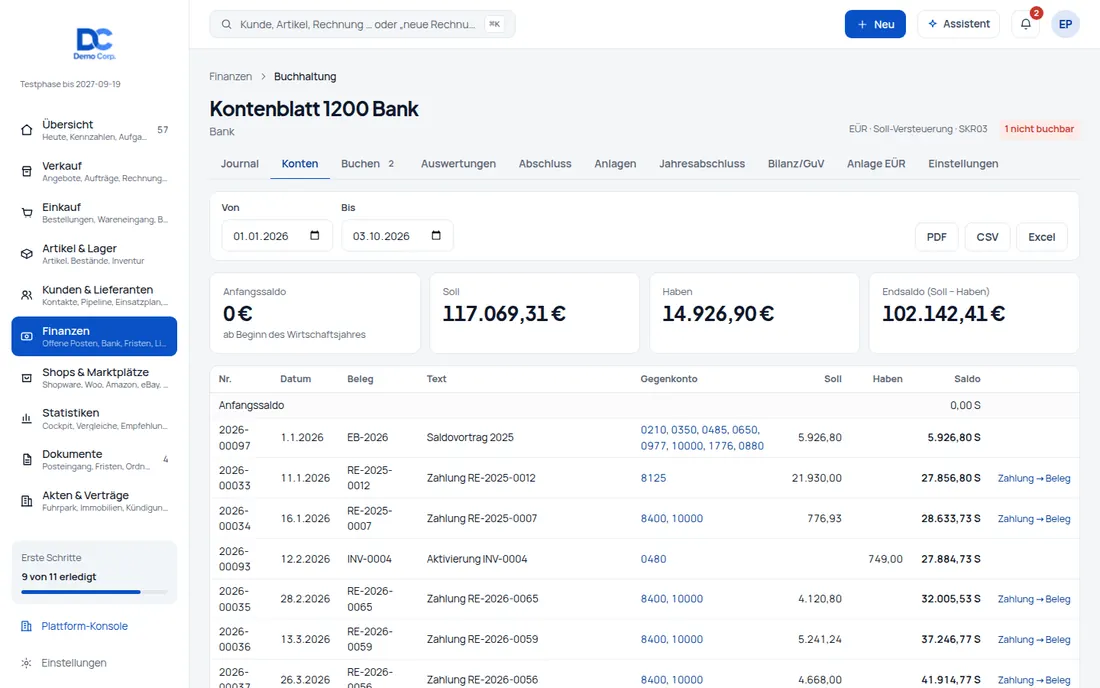
Task: Select the Konten tab
Action: 300,163
